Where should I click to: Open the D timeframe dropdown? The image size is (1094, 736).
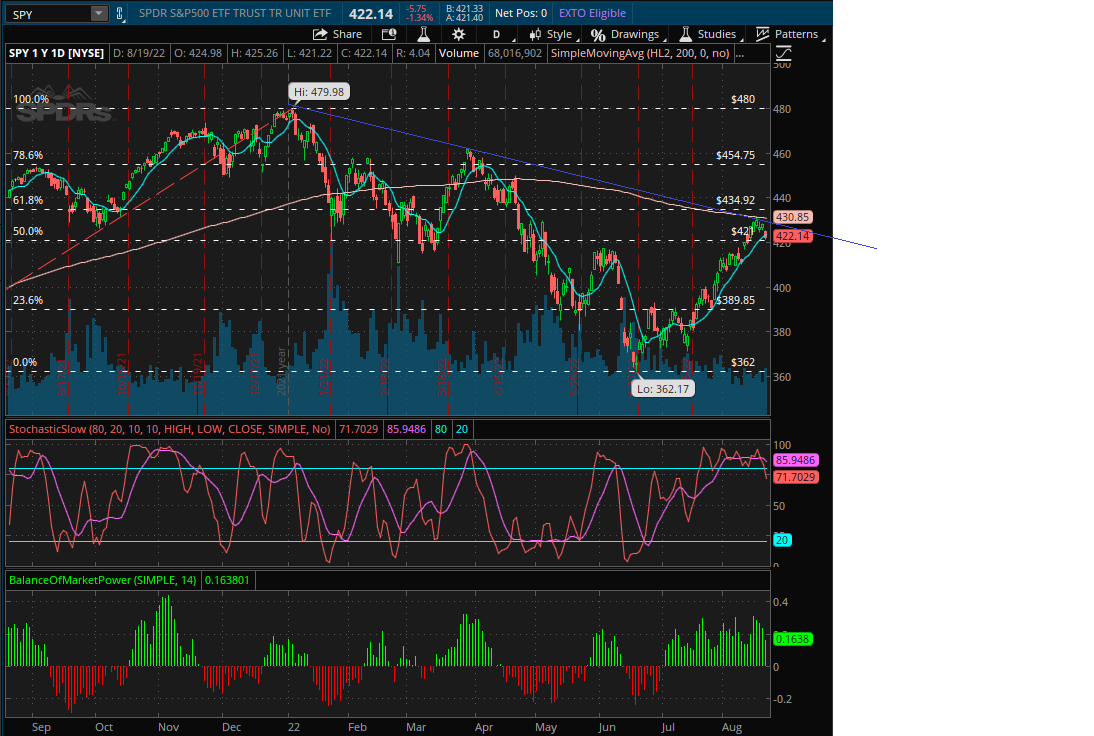tap(499, 34)
